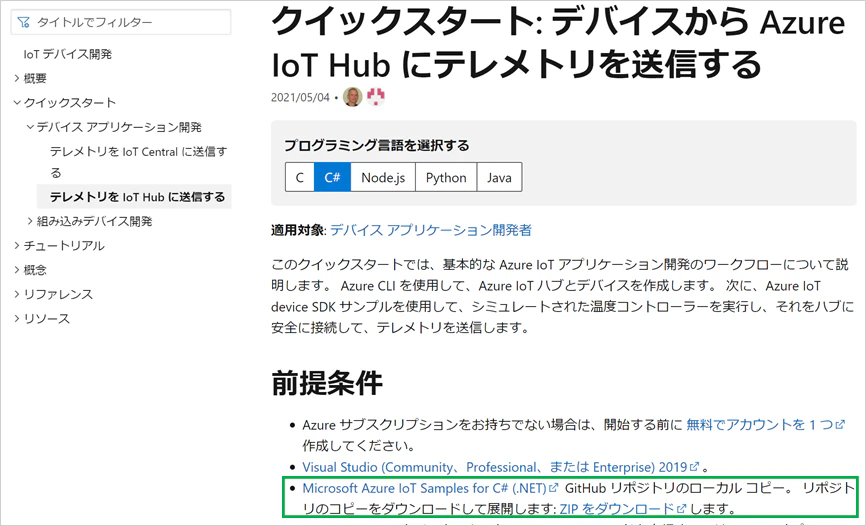Screen dimensions: 866x526
Task: Collapse デバイス アプリケーション開発 chevron
Action: click(30, 127)
